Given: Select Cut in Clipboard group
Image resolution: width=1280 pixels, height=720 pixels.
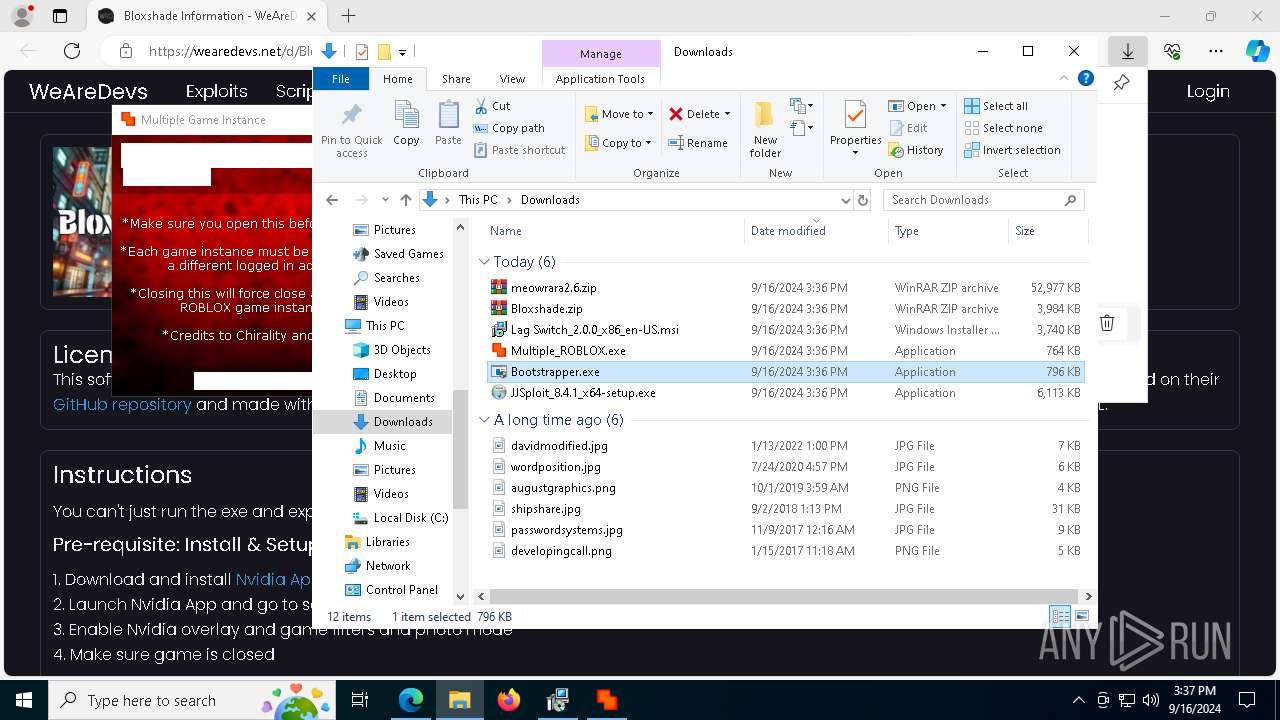Looking at the screenshot, I should click(492, 106).
